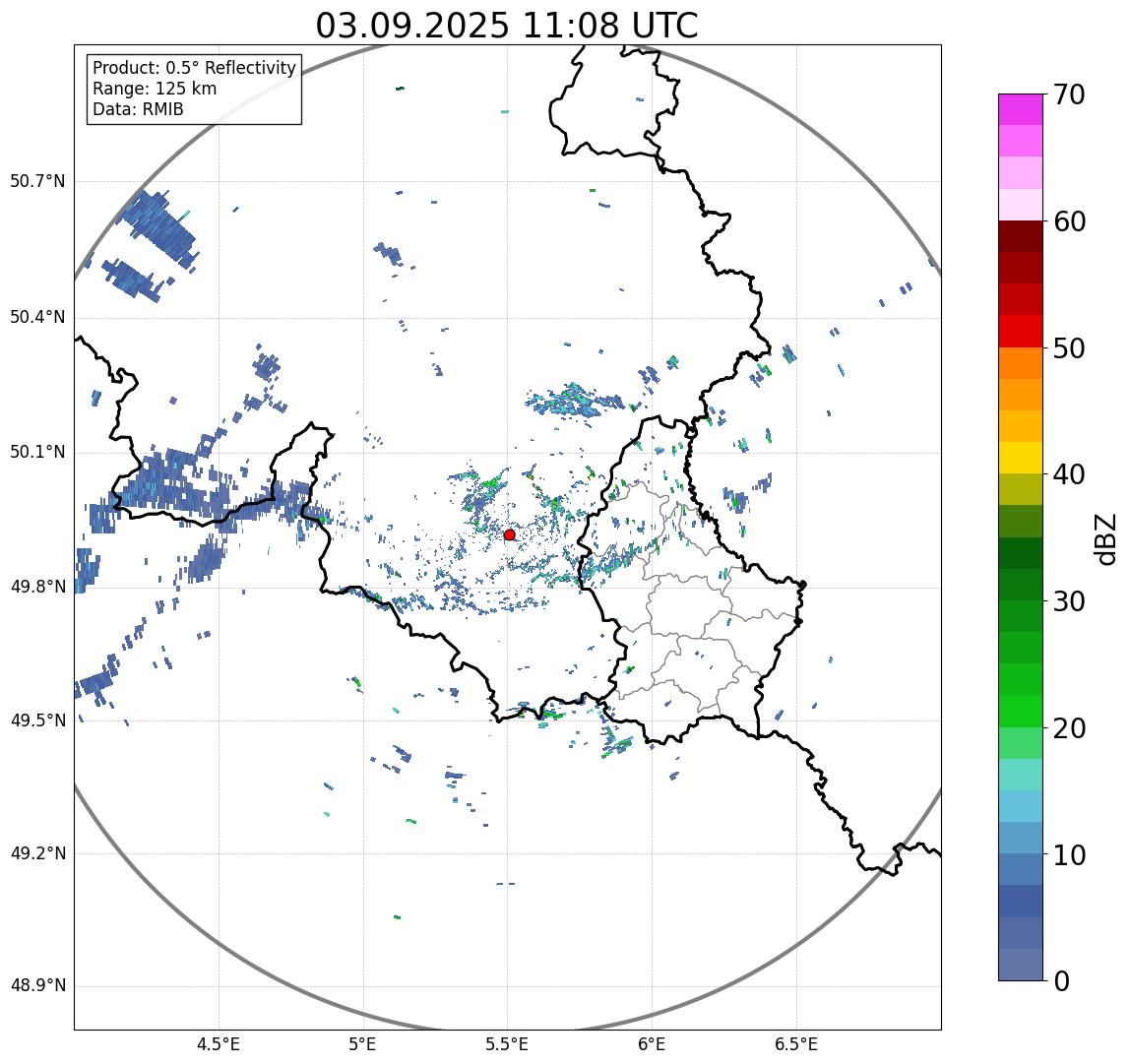Image resolution: width=1130 pixels, height=1064 pixels.
Task: Click the Data: RMIB line
Action: tap(139, 109)
